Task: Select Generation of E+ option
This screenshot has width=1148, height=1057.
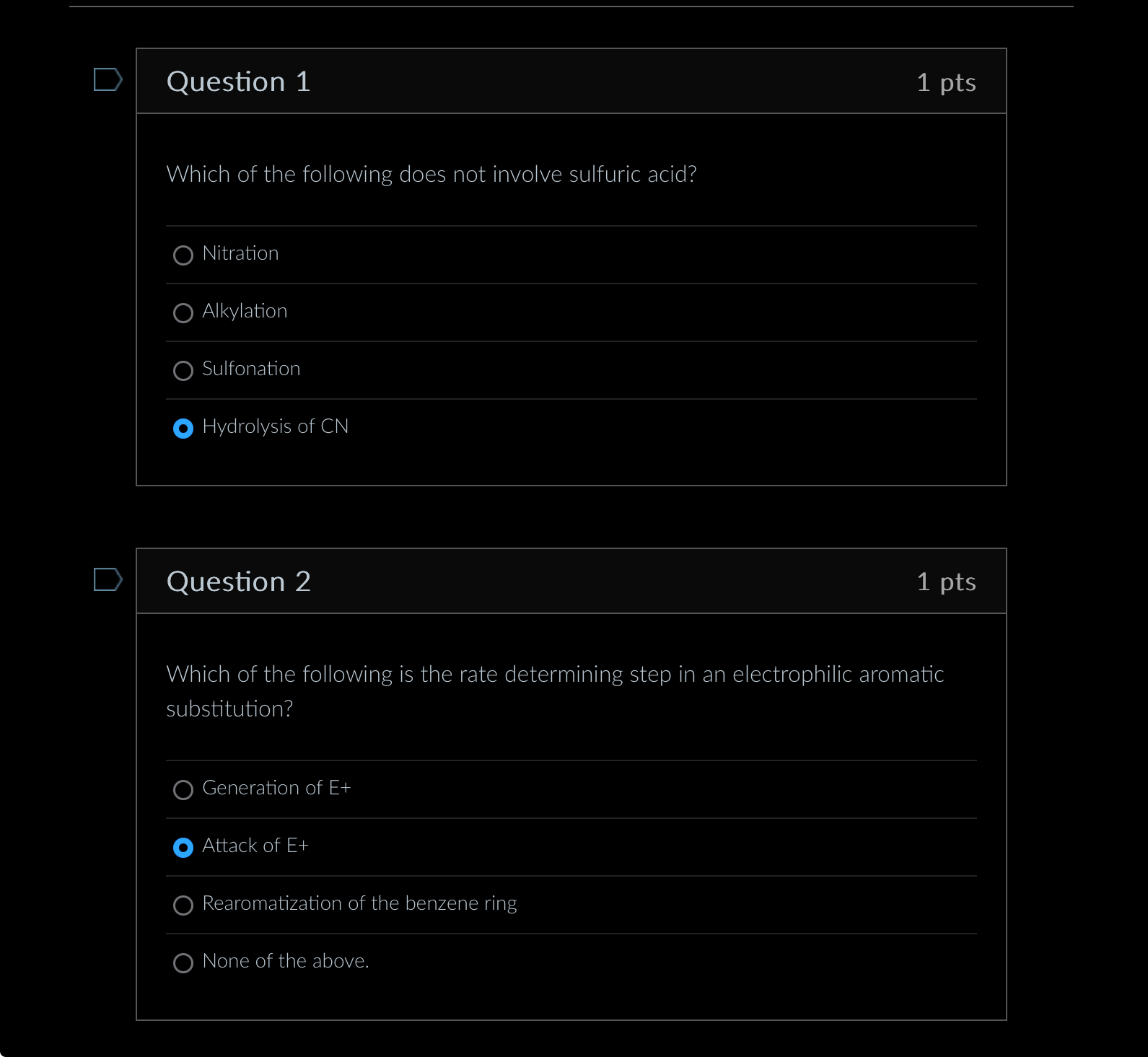Action: 183,790
